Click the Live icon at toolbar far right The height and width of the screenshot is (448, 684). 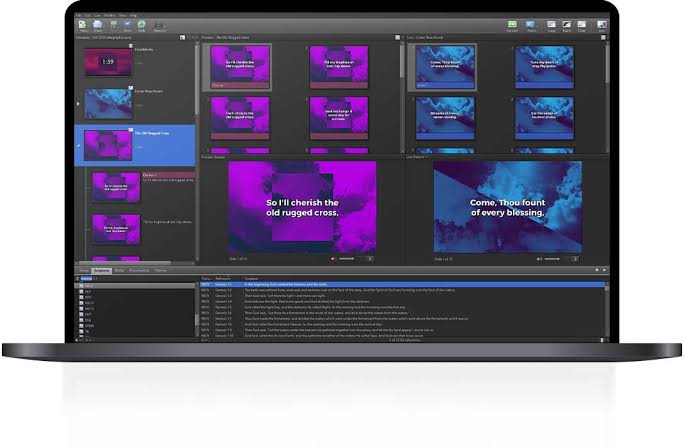pos(602,25)
